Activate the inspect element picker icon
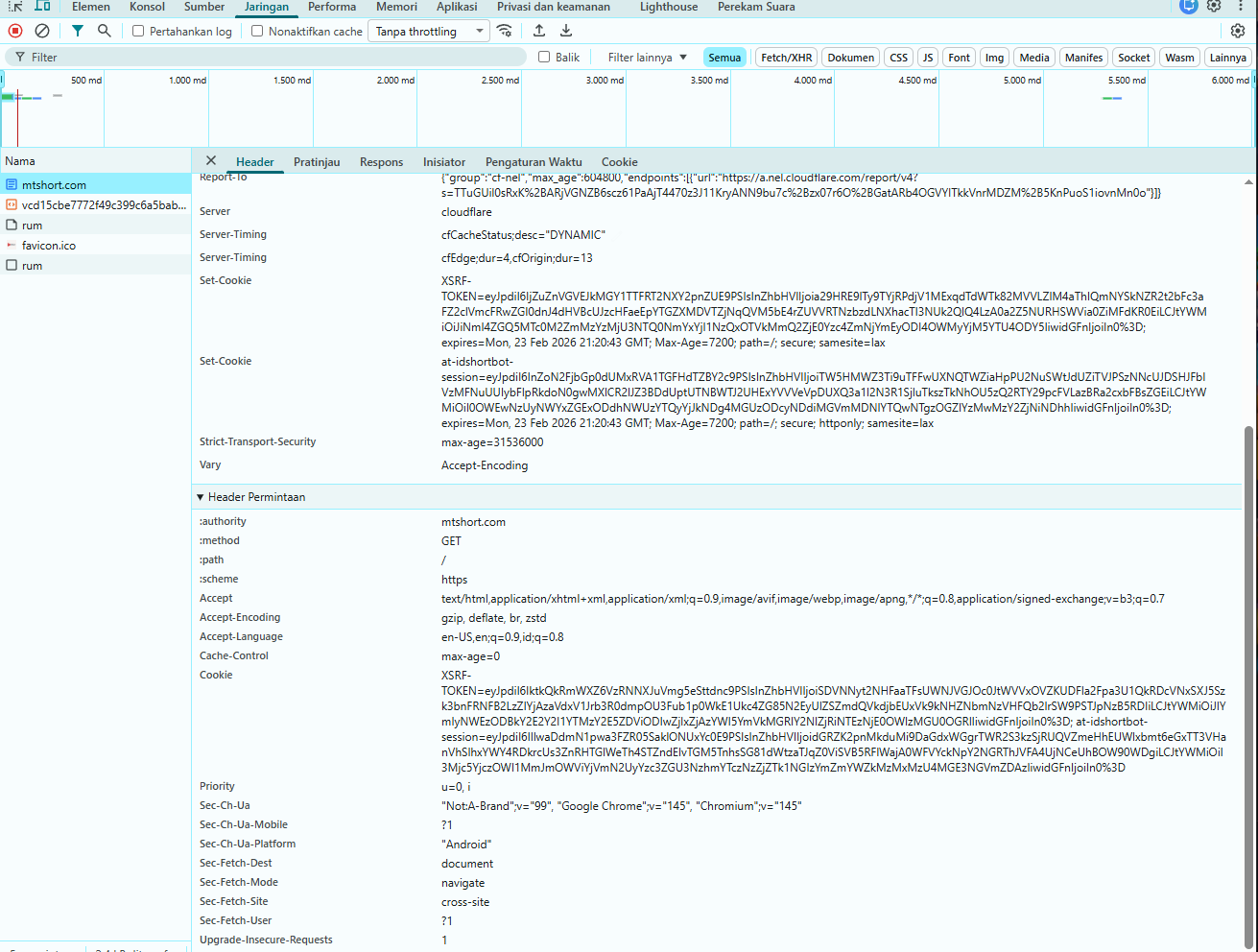The width and height of the screenshot is (1258, 952). tap(15, 6)
